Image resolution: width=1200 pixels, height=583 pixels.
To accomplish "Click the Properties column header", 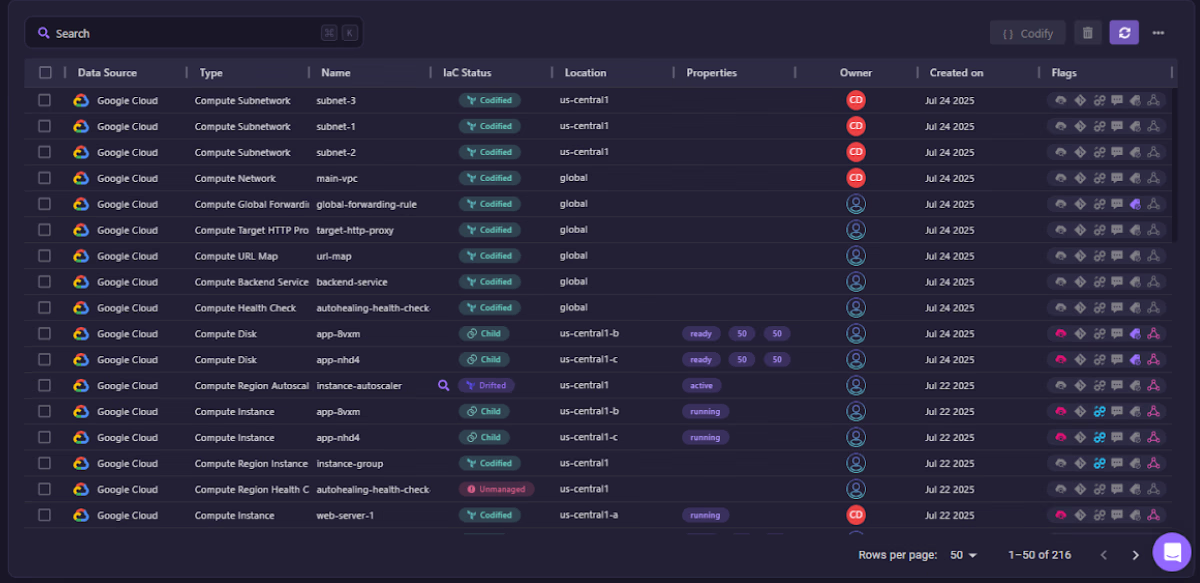I will (712, 73).
